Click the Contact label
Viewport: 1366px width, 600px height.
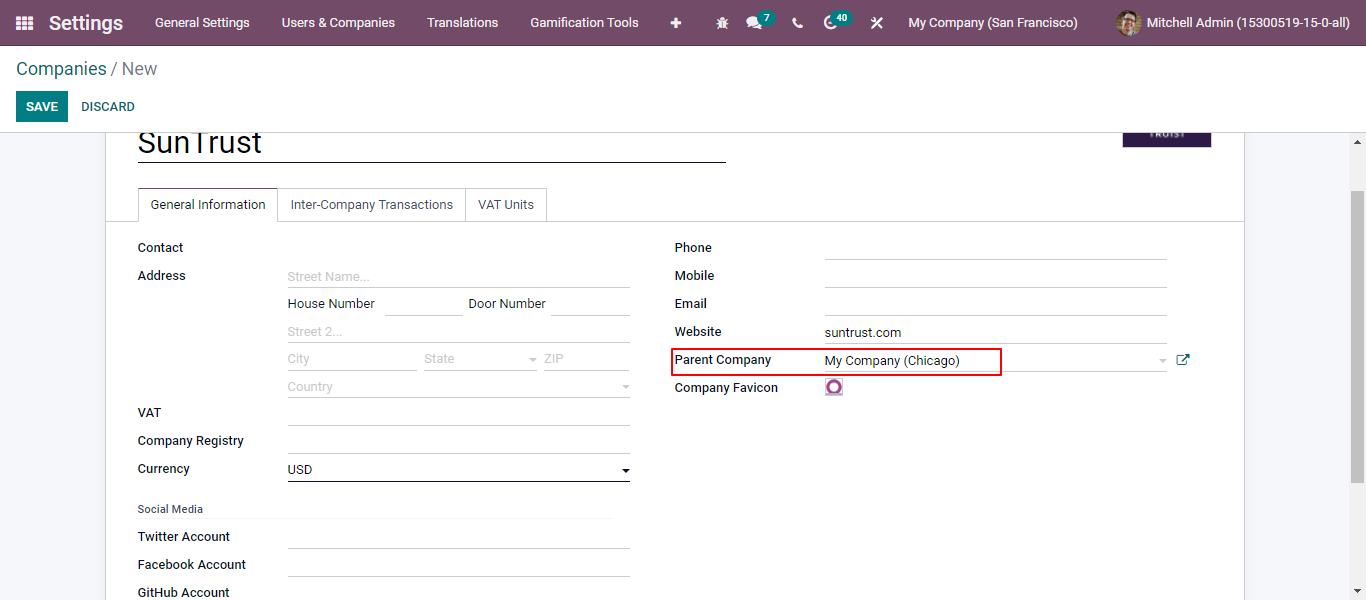(161, 248)
